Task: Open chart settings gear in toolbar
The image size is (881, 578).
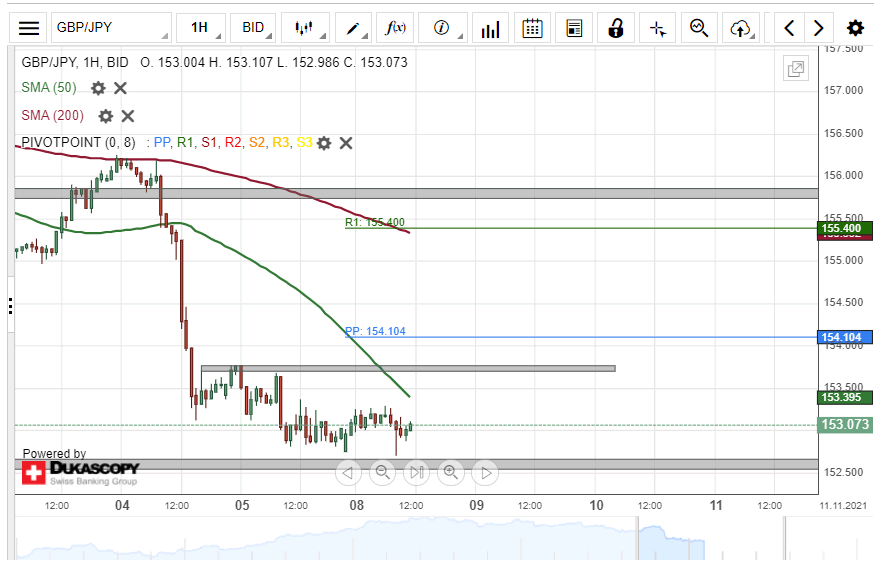Action: [855, 28]
